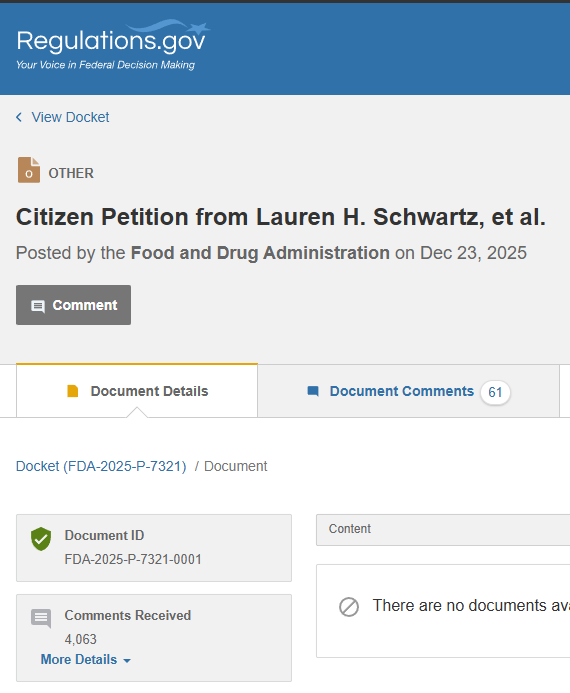Click 'Your Voice in Federal Decision Making' tagline

click(x=105, y=65)
